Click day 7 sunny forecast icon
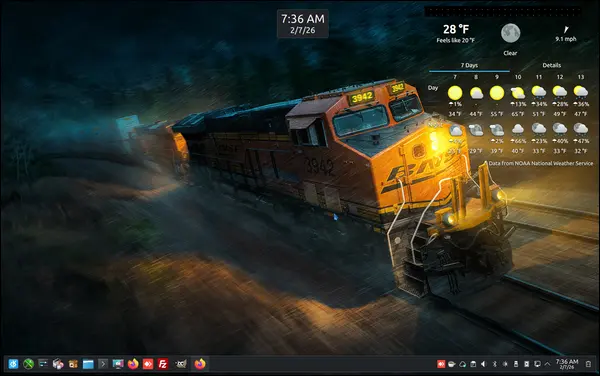The width and height of the screenshot is (600, 376). coord(455,93)
